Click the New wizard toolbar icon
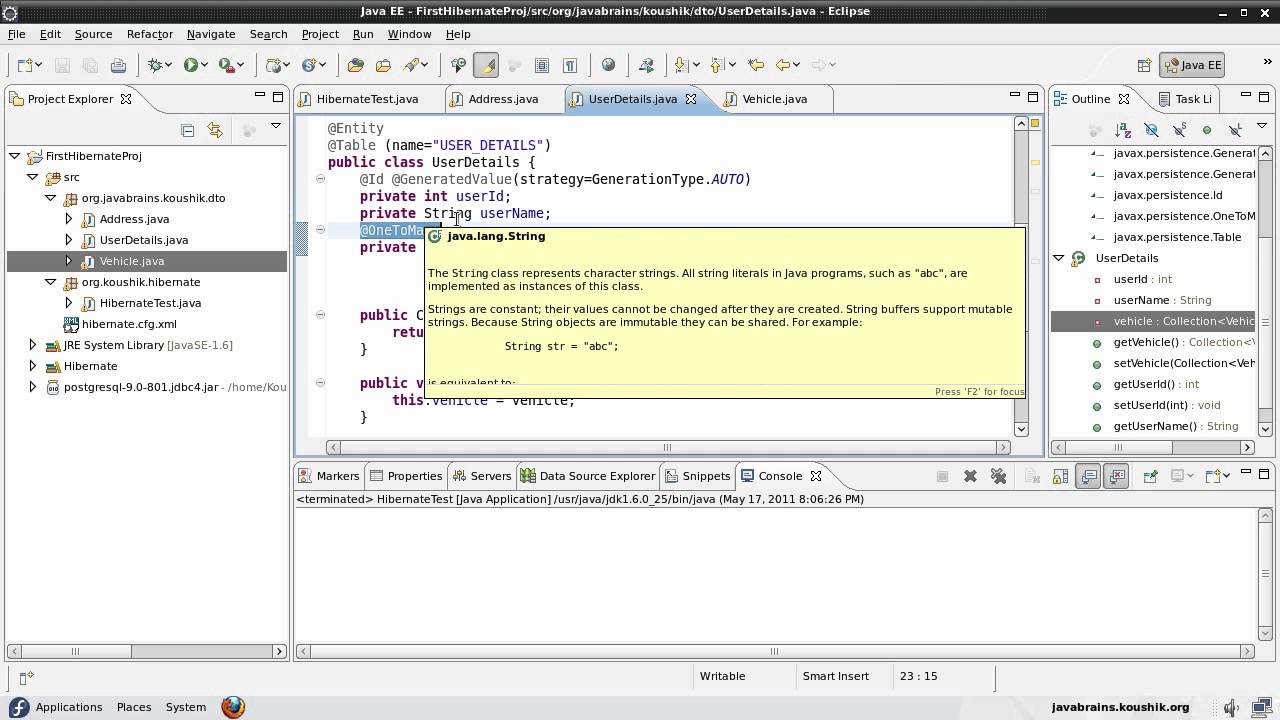 (24, 65)
